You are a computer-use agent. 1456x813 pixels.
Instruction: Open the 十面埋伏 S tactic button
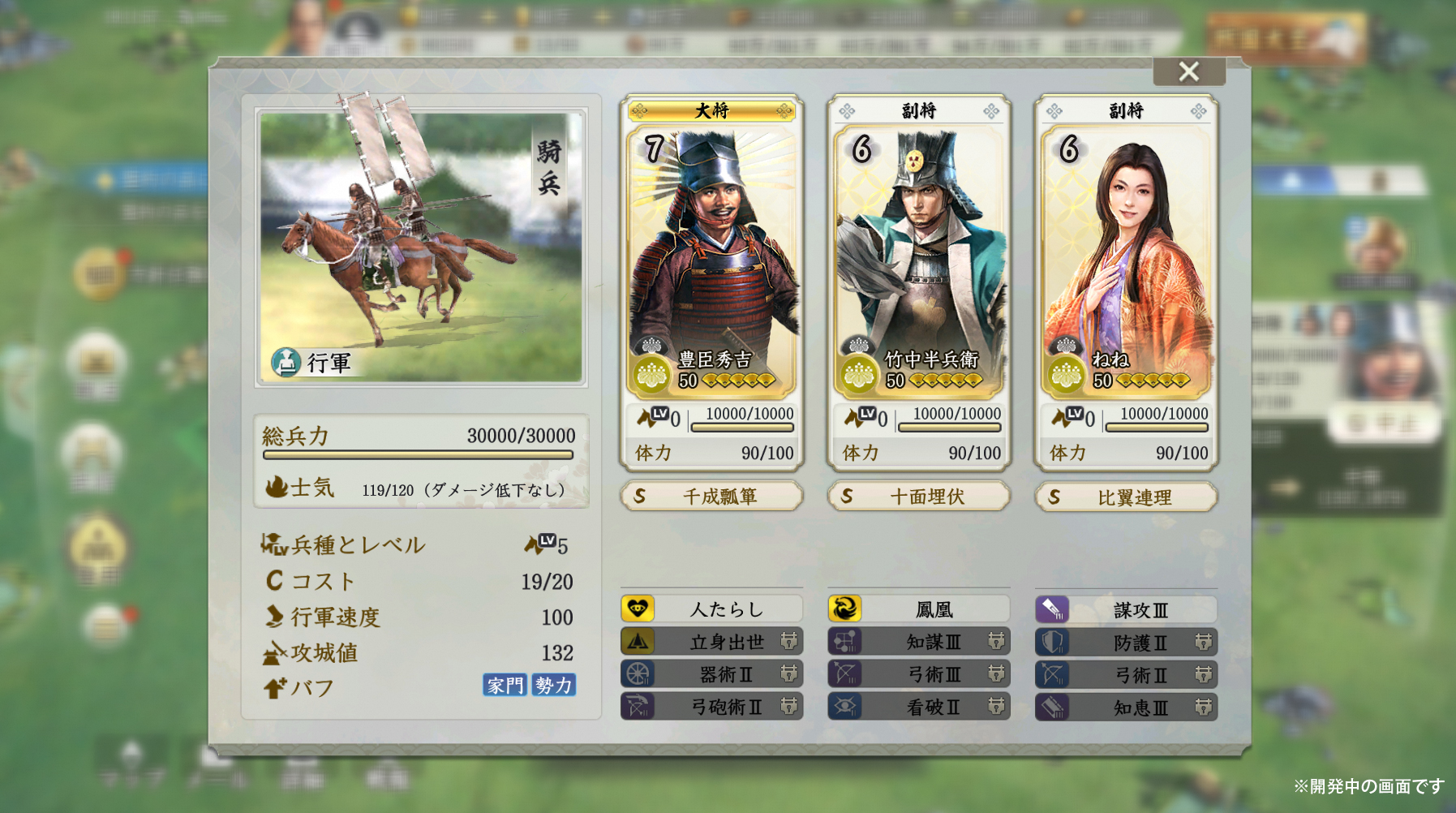[x=919, y=496]
